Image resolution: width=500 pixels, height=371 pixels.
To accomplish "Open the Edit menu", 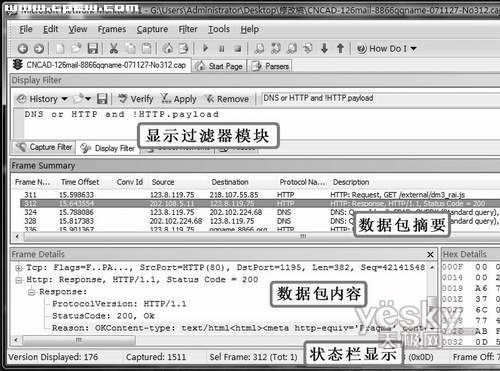I will tap(51, 29).
